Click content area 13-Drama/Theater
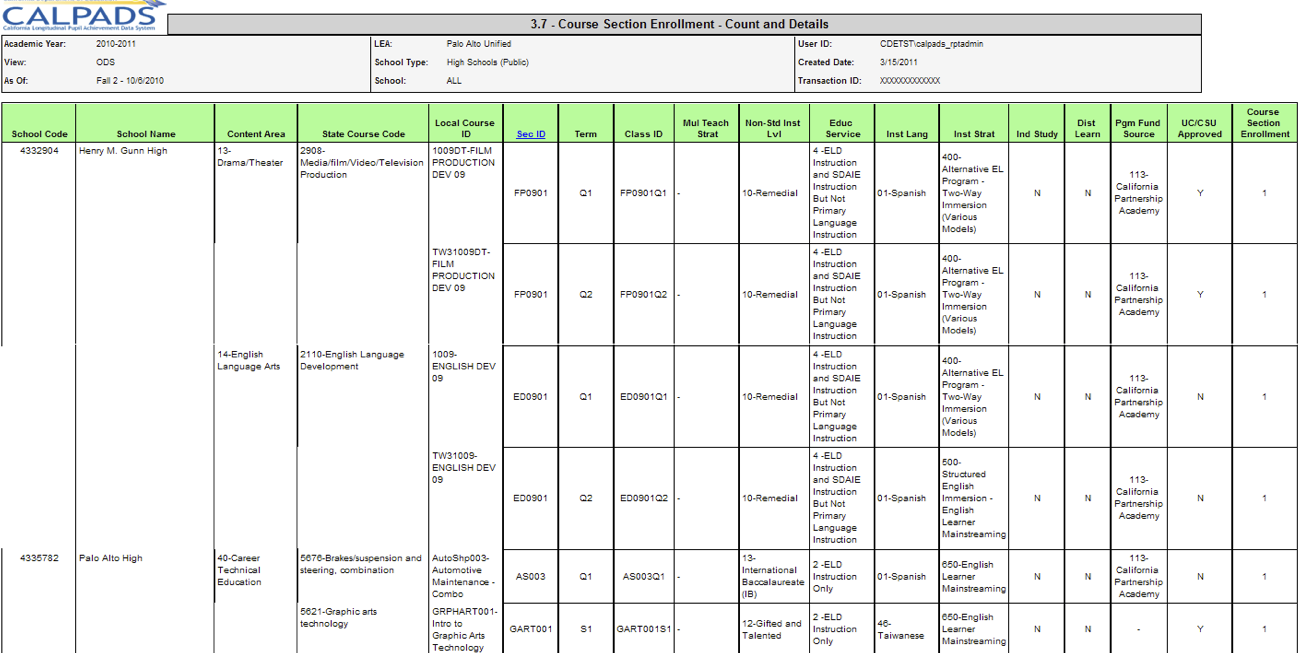Image resolution: width=1298 pixels, height=653 pixels. tap(250, 157)
